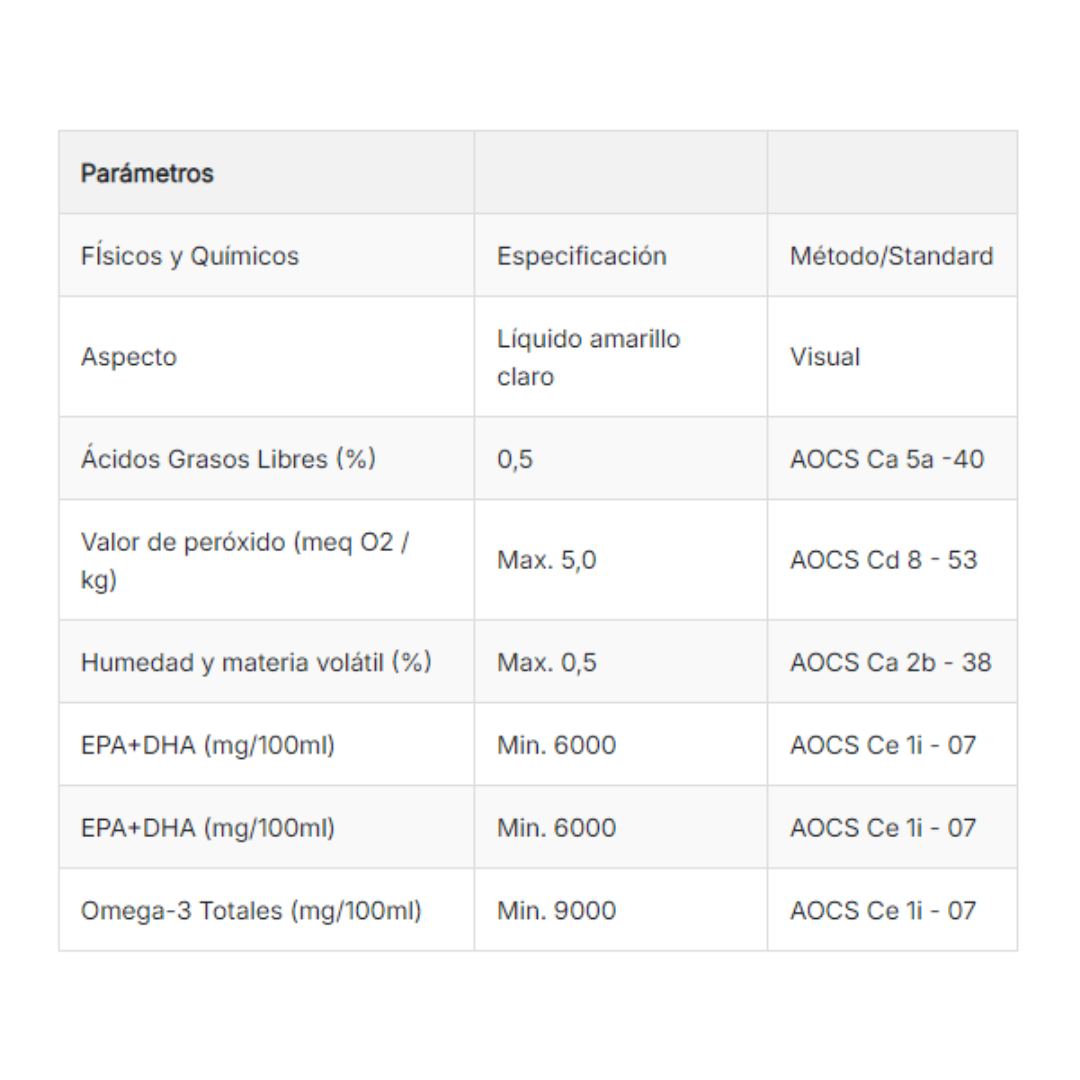Click the Humedad y materia volátil cell
Screen dimensions: 1080x1080
[255, 662]
